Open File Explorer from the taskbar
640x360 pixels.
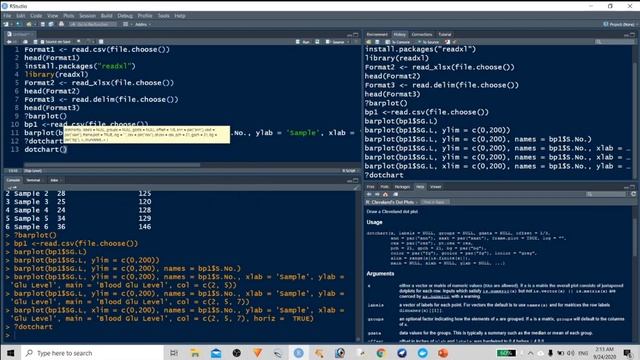pyautogui.click(x=195, y=353)
